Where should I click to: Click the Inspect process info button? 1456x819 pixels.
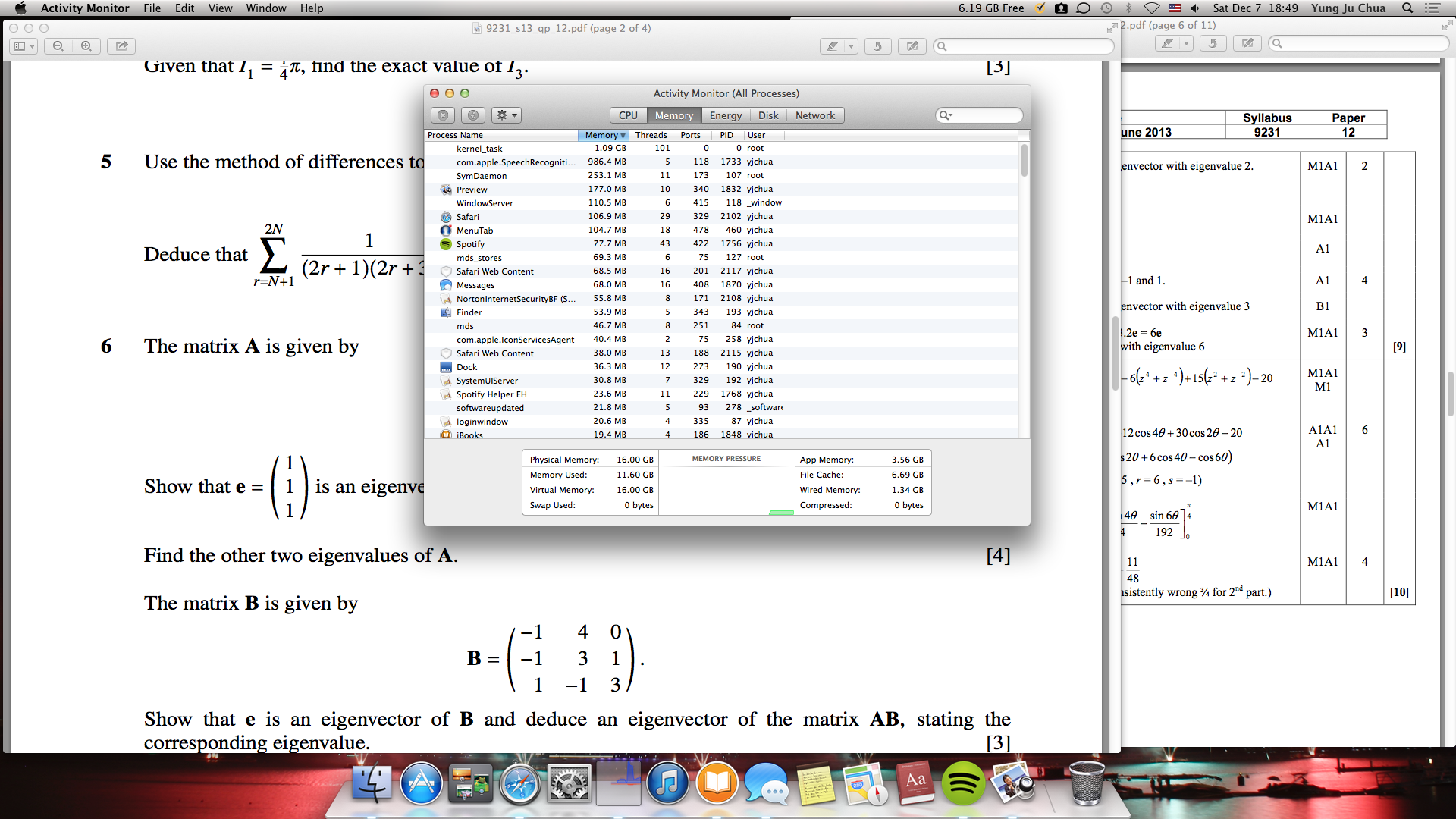473,115
